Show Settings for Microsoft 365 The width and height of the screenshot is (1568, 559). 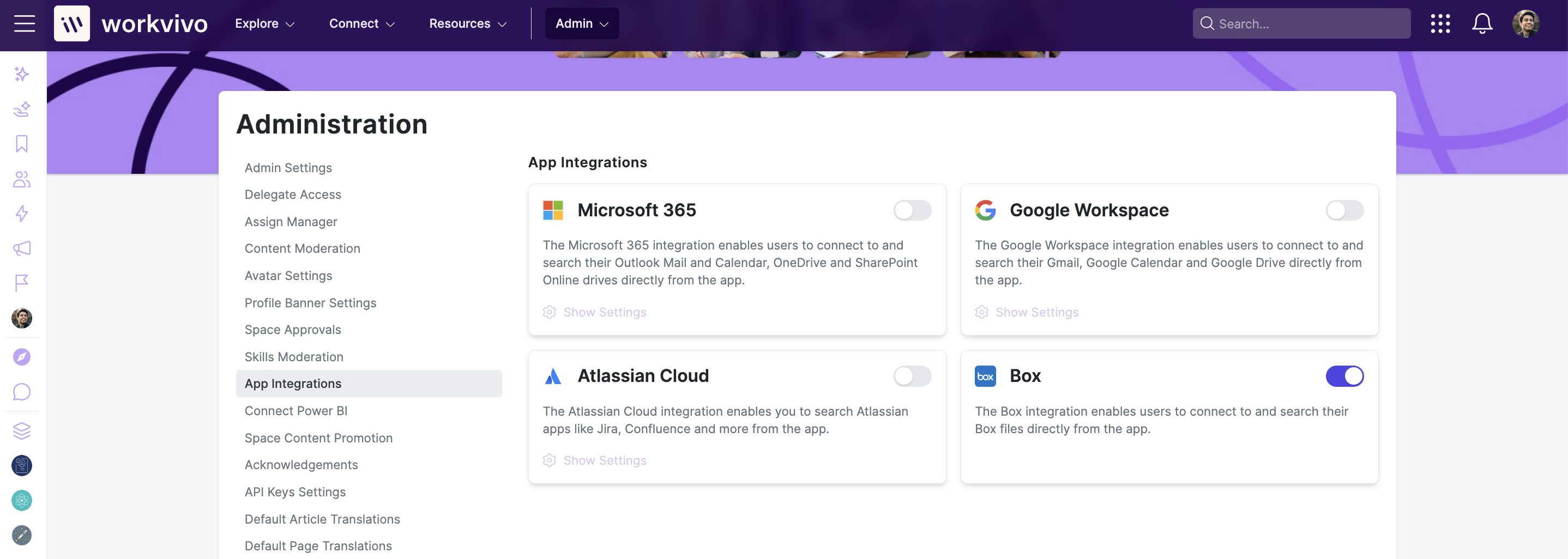595,312
